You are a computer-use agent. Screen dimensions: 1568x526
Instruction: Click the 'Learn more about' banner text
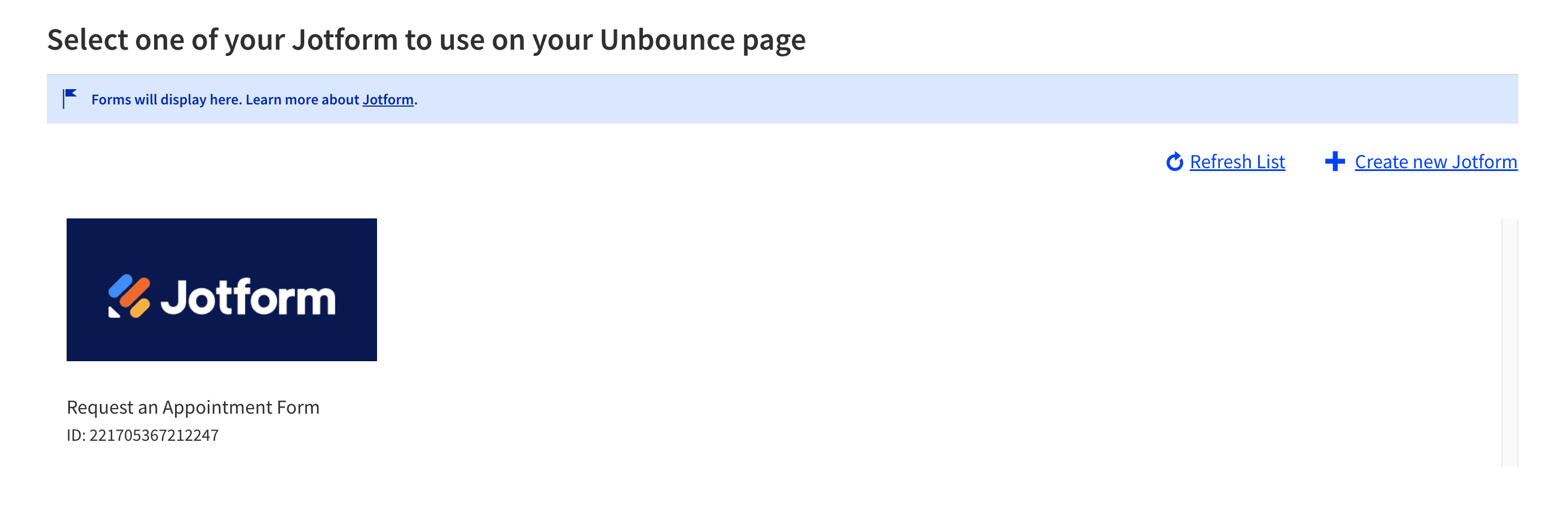[x=302, y=99]
